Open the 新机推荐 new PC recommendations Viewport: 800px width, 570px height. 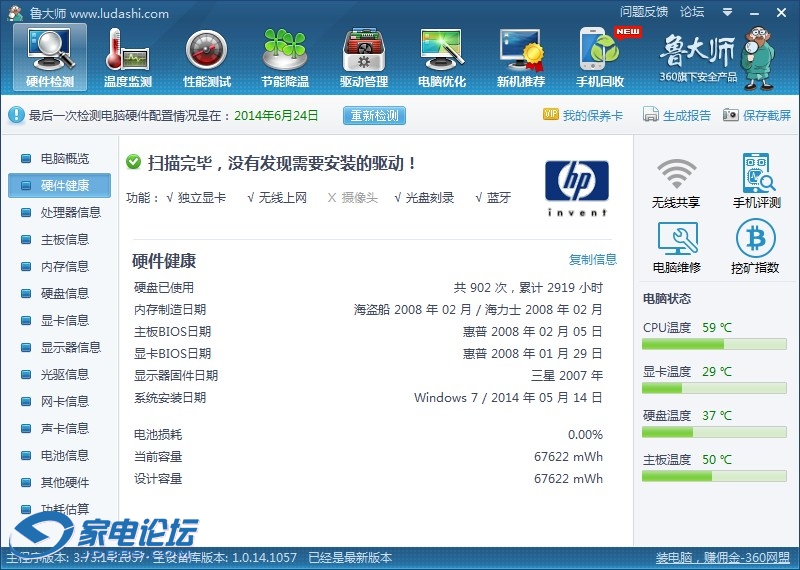point(521,58)
